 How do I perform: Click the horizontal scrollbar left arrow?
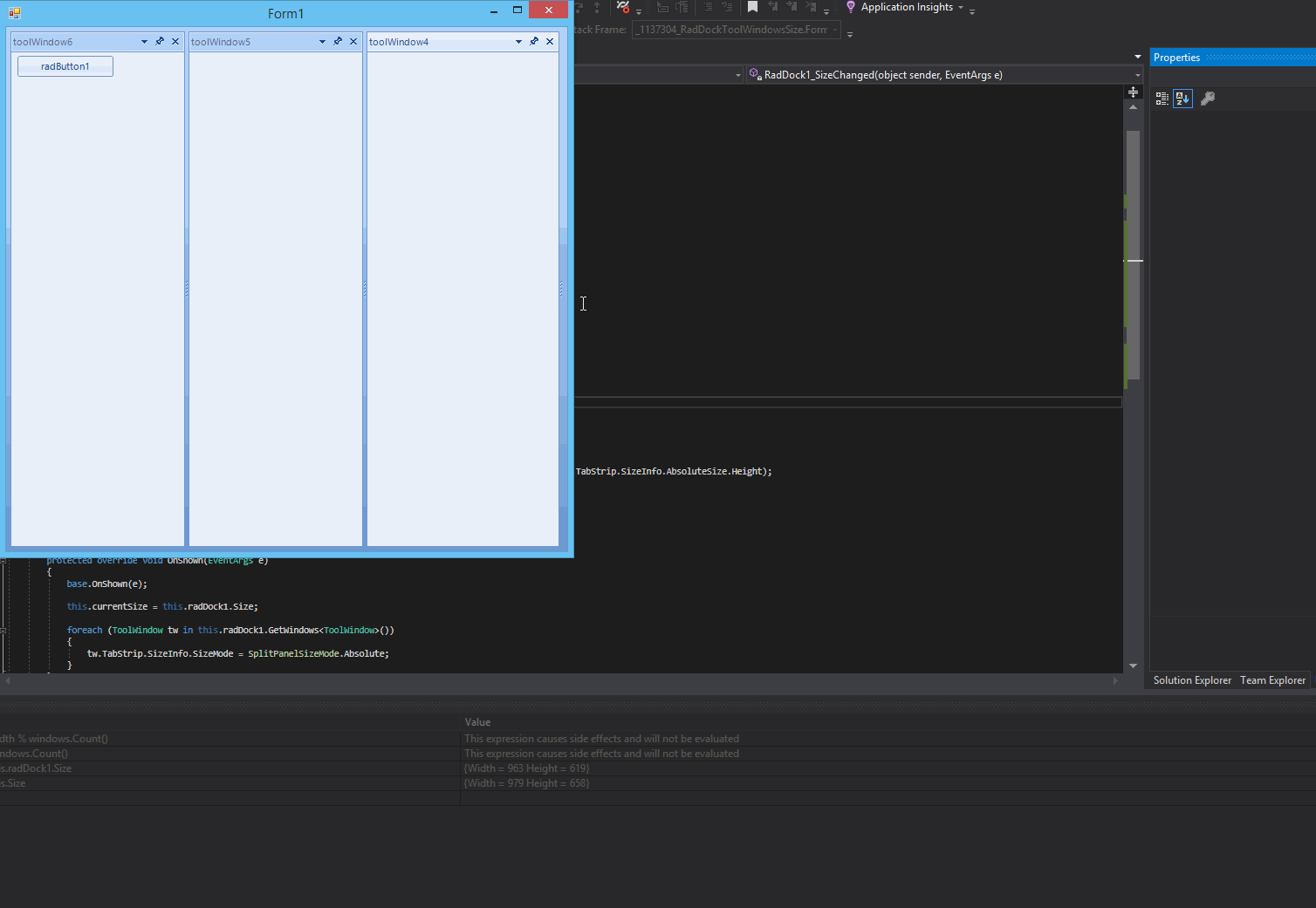8,680
